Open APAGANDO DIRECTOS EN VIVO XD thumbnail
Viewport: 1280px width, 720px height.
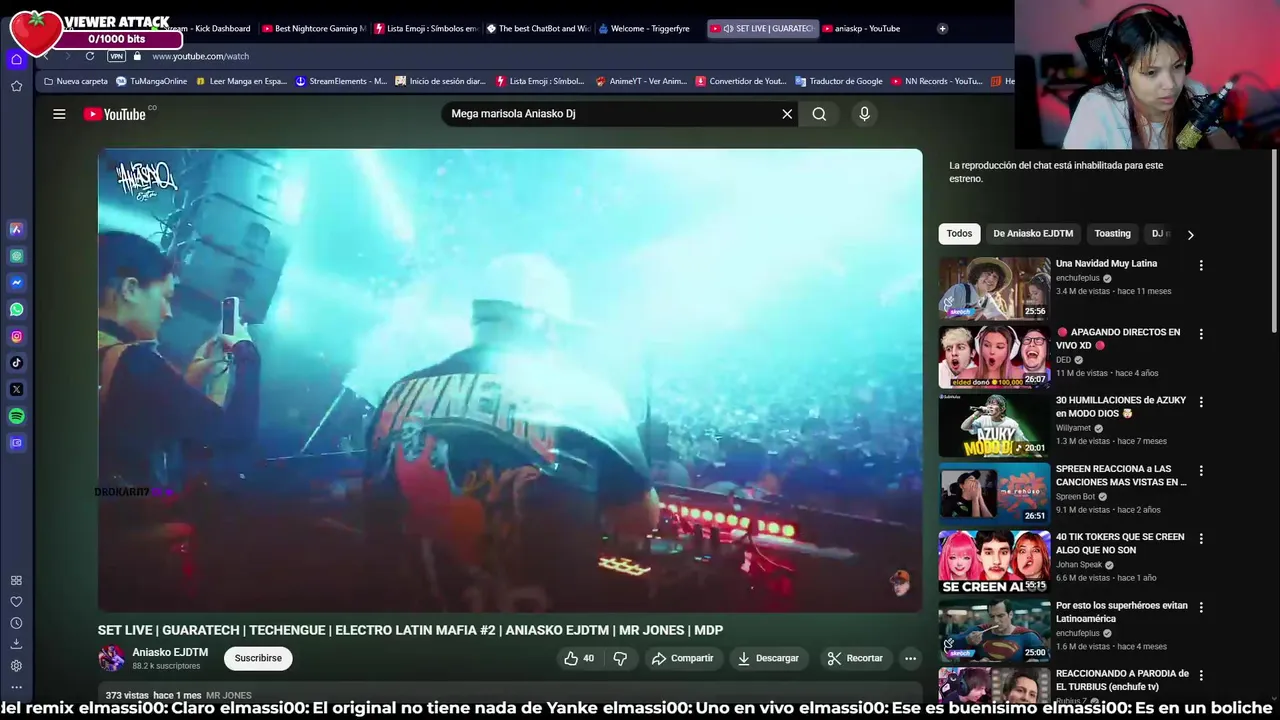(994, 357)
